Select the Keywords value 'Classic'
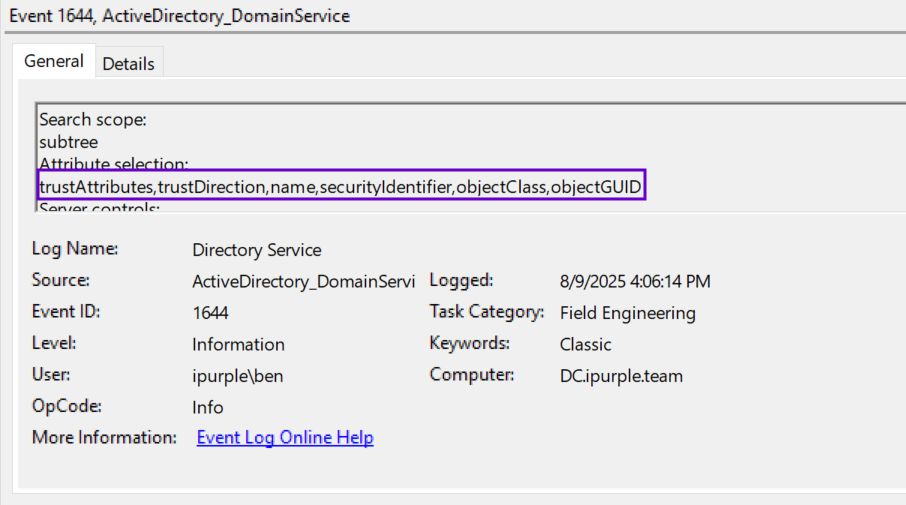The height and width of the screenshot is (505, 906). point(585,344)
